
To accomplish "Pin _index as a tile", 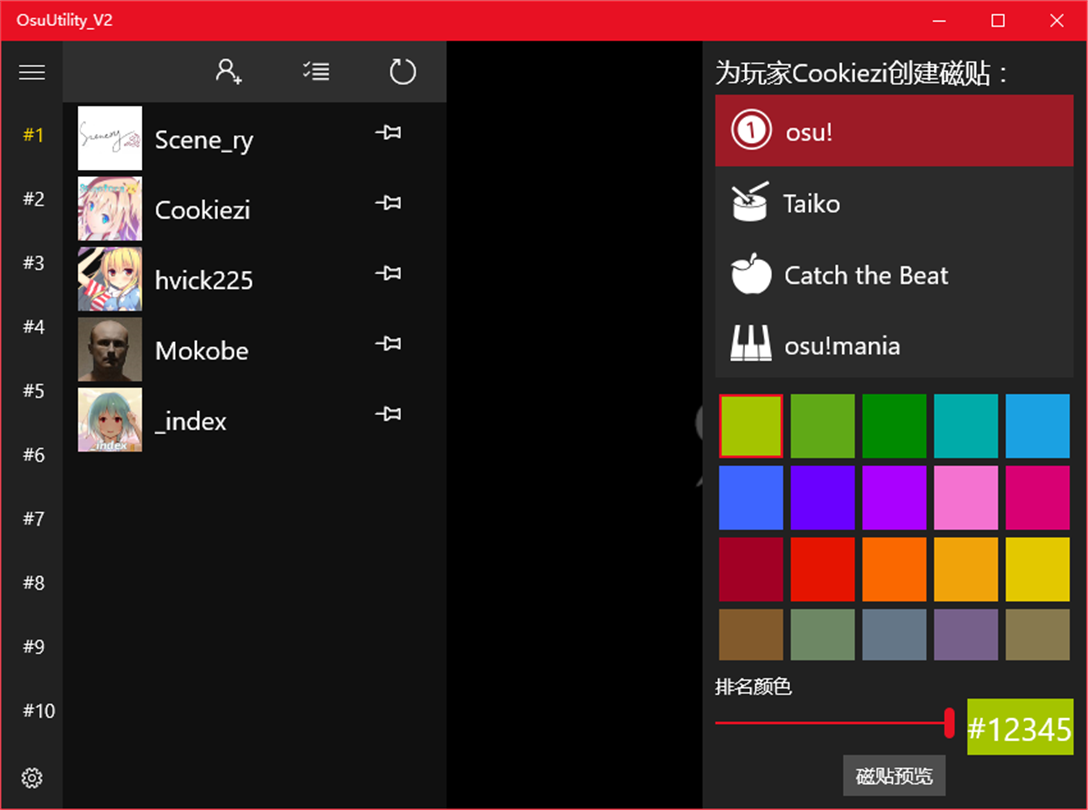I will (x=389, y=414).
